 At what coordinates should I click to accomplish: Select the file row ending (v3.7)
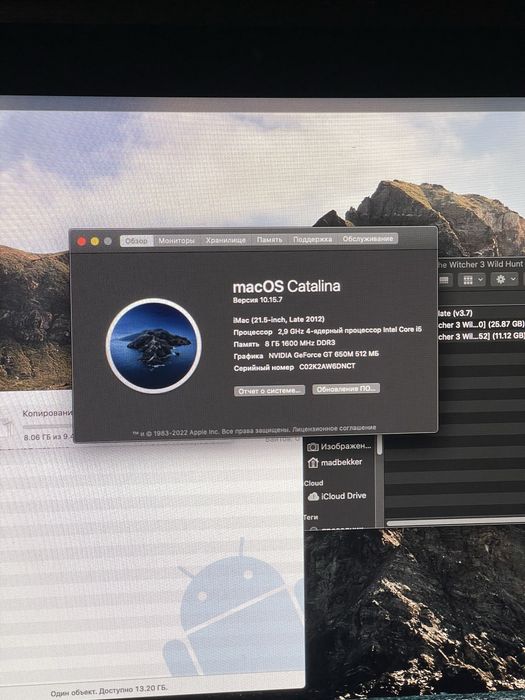481,313
